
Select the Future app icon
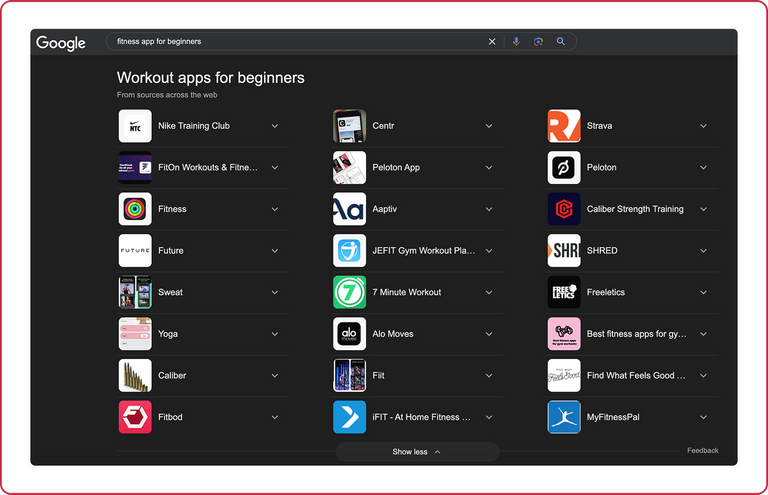pyautogui.click(x=135, y=251)
